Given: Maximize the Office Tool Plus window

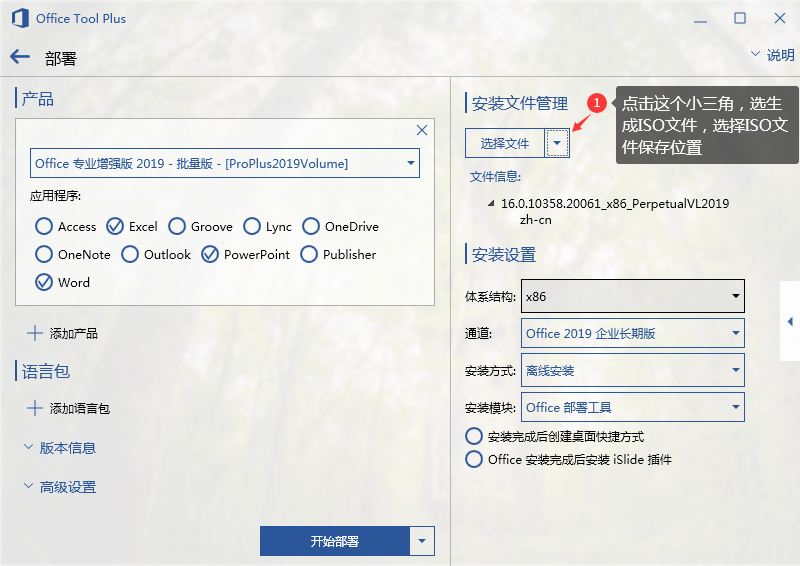Looking at the screenshot, I should [x=740, y=18].
